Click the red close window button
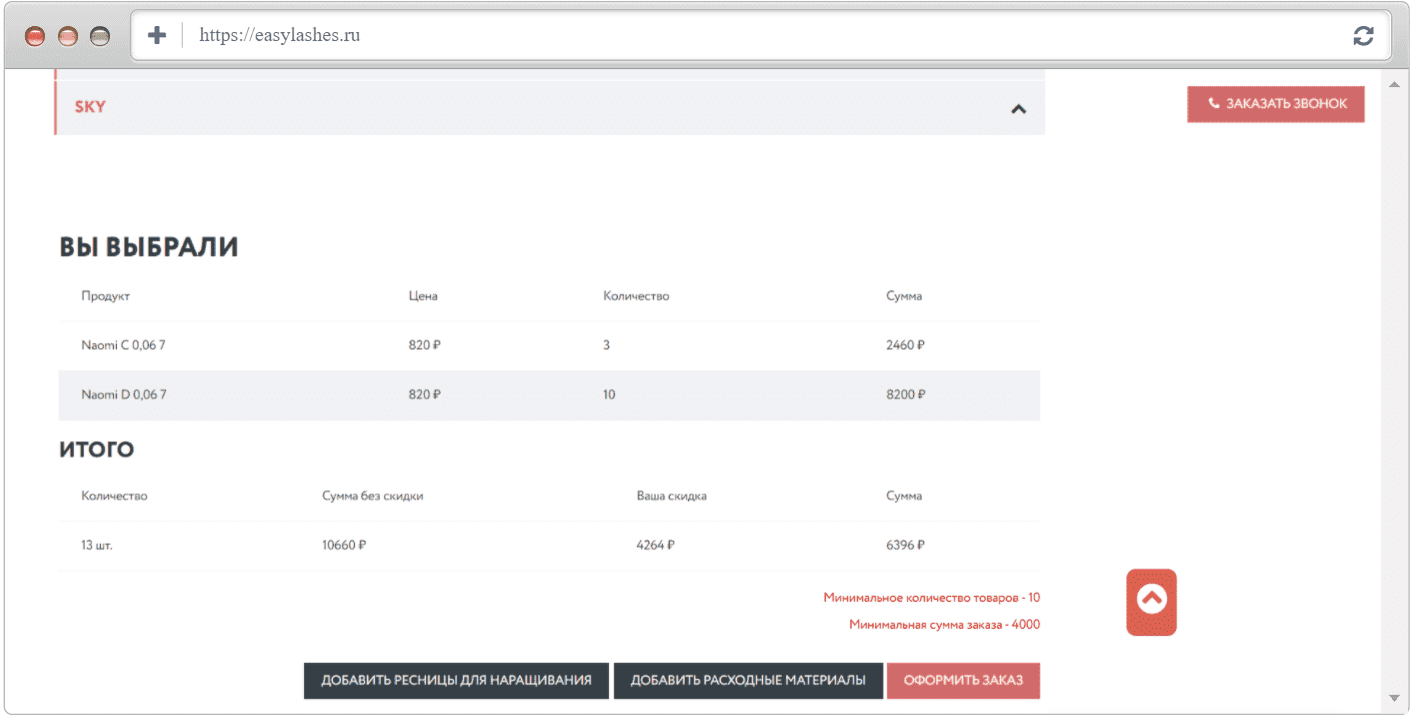Screen dimensions: 1413x720 (x=35, y=37)
